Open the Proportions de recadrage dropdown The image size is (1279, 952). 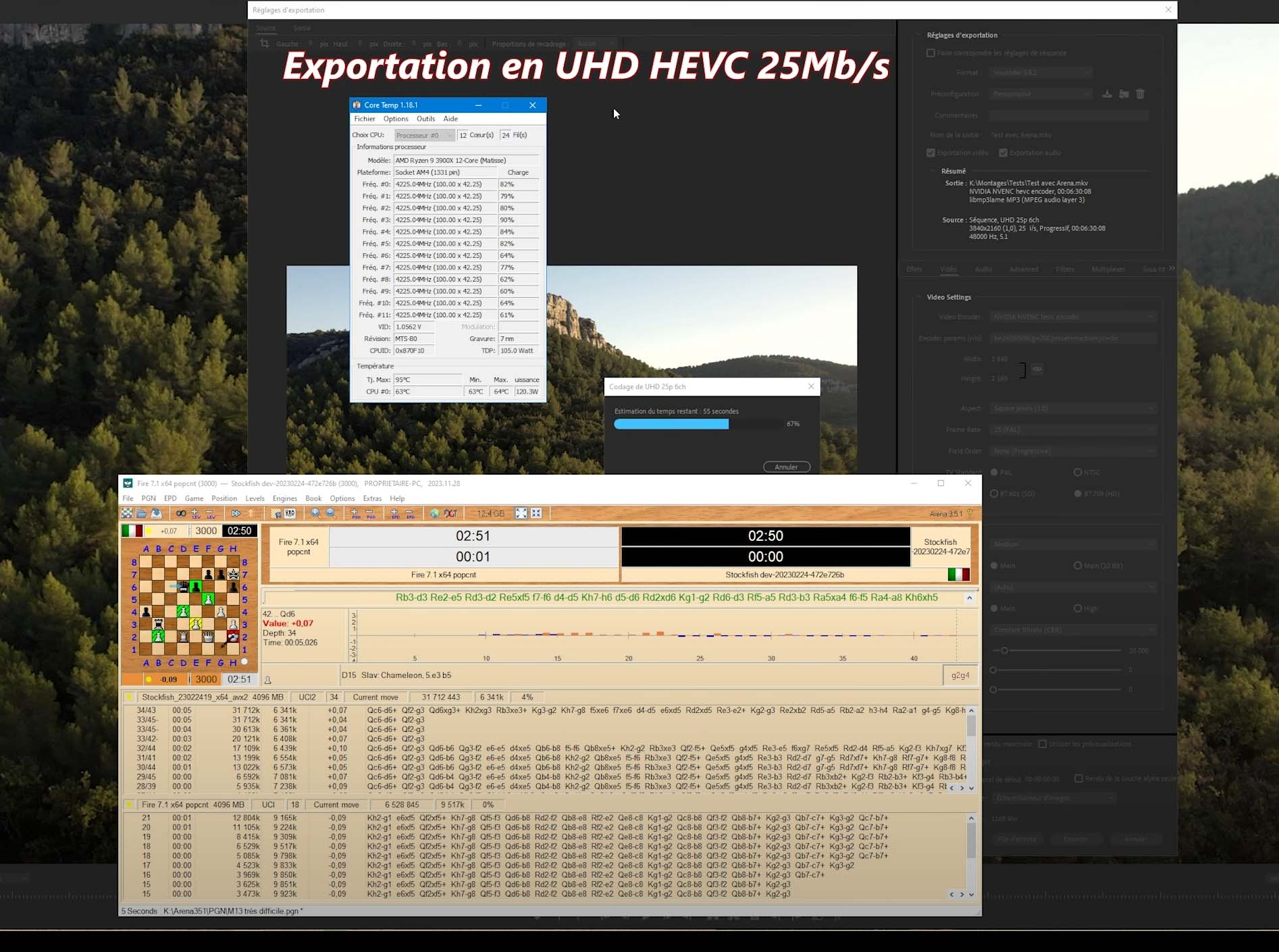595,44
